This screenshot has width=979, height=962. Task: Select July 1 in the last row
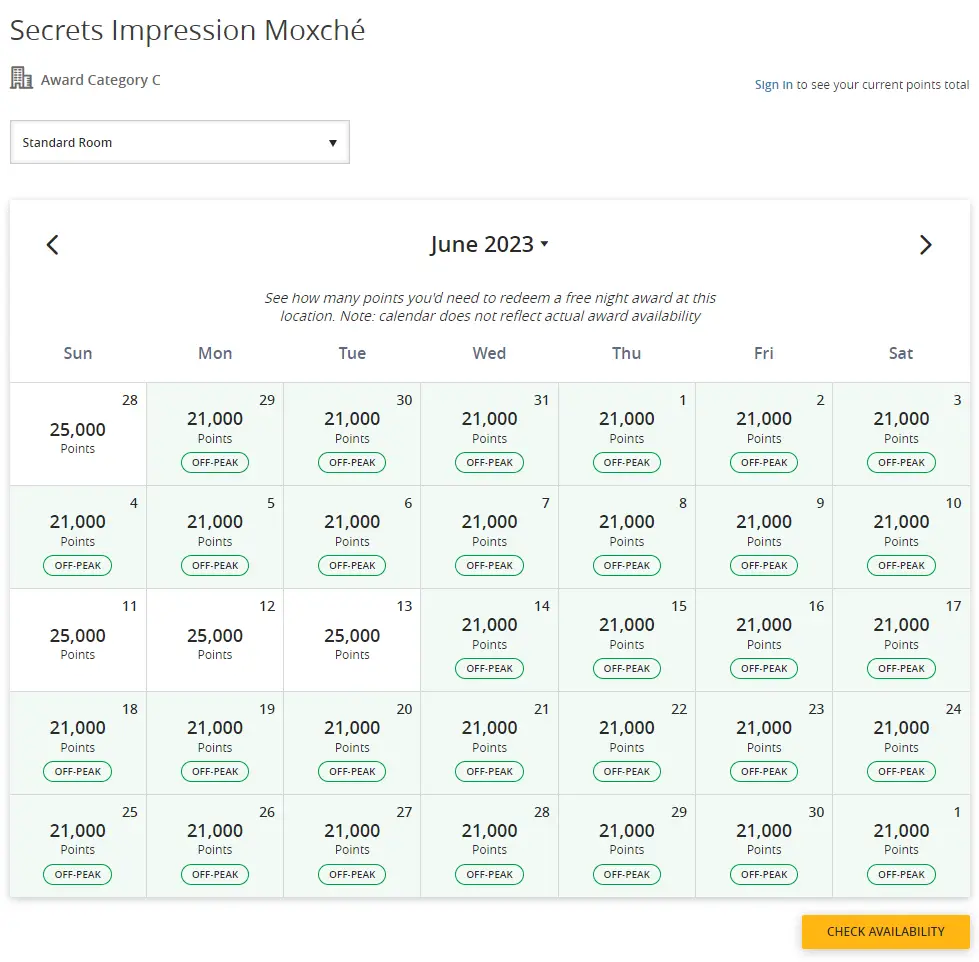(901, 846)
